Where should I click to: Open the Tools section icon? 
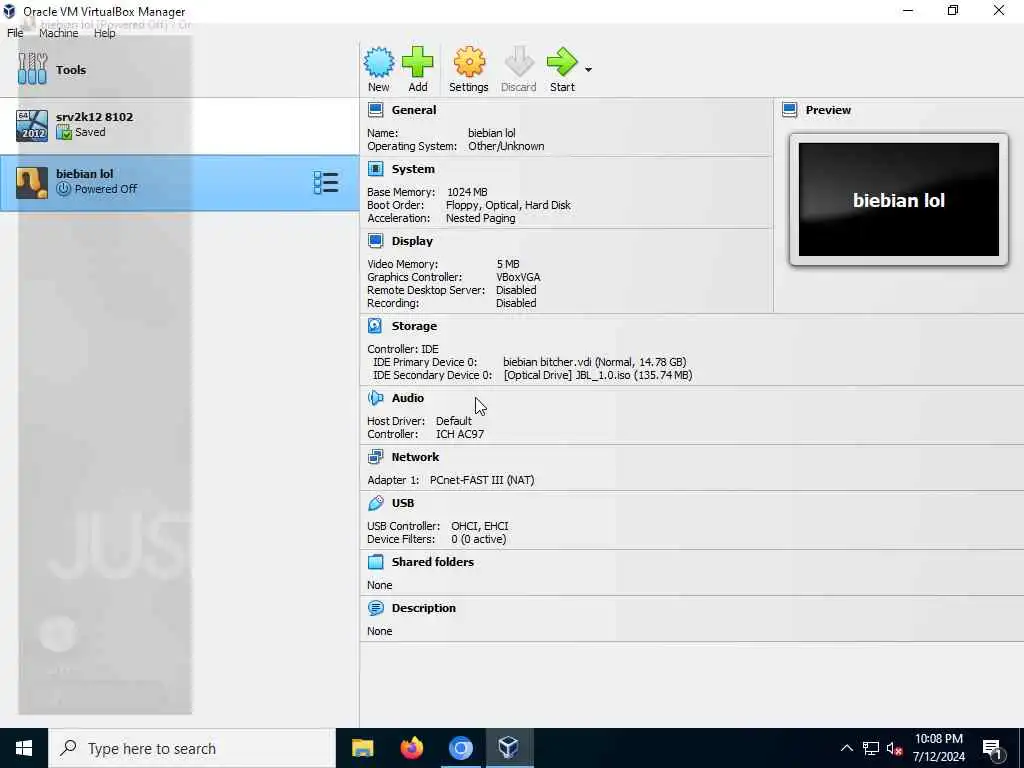click(33, 69)
